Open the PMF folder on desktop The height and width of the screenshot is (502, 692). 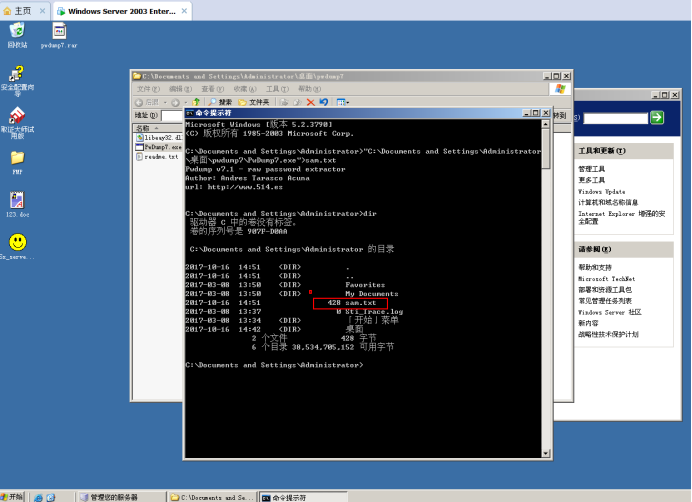coord(17,162)
